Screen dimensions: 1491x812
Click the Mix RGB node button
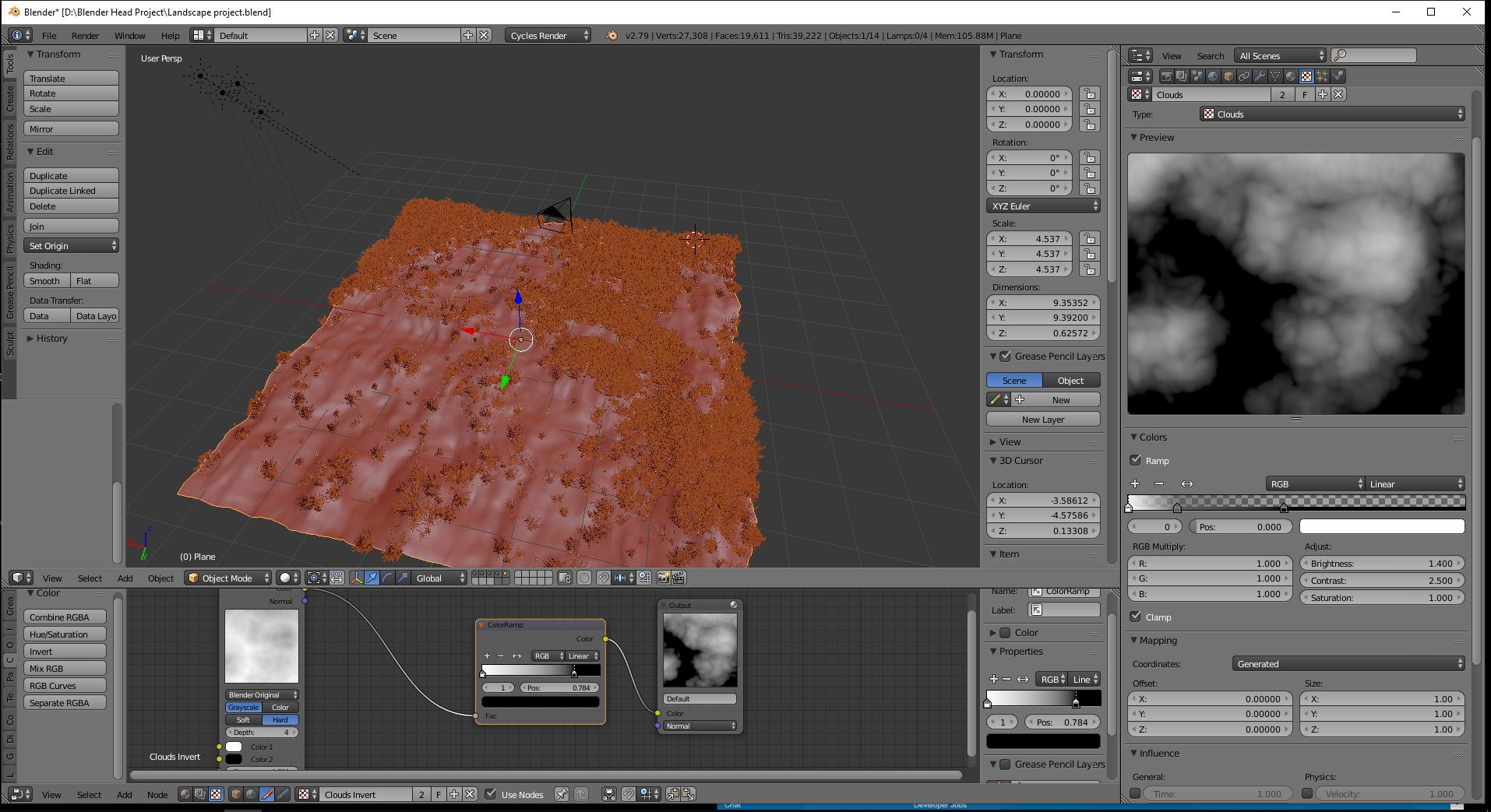[65, 668]
